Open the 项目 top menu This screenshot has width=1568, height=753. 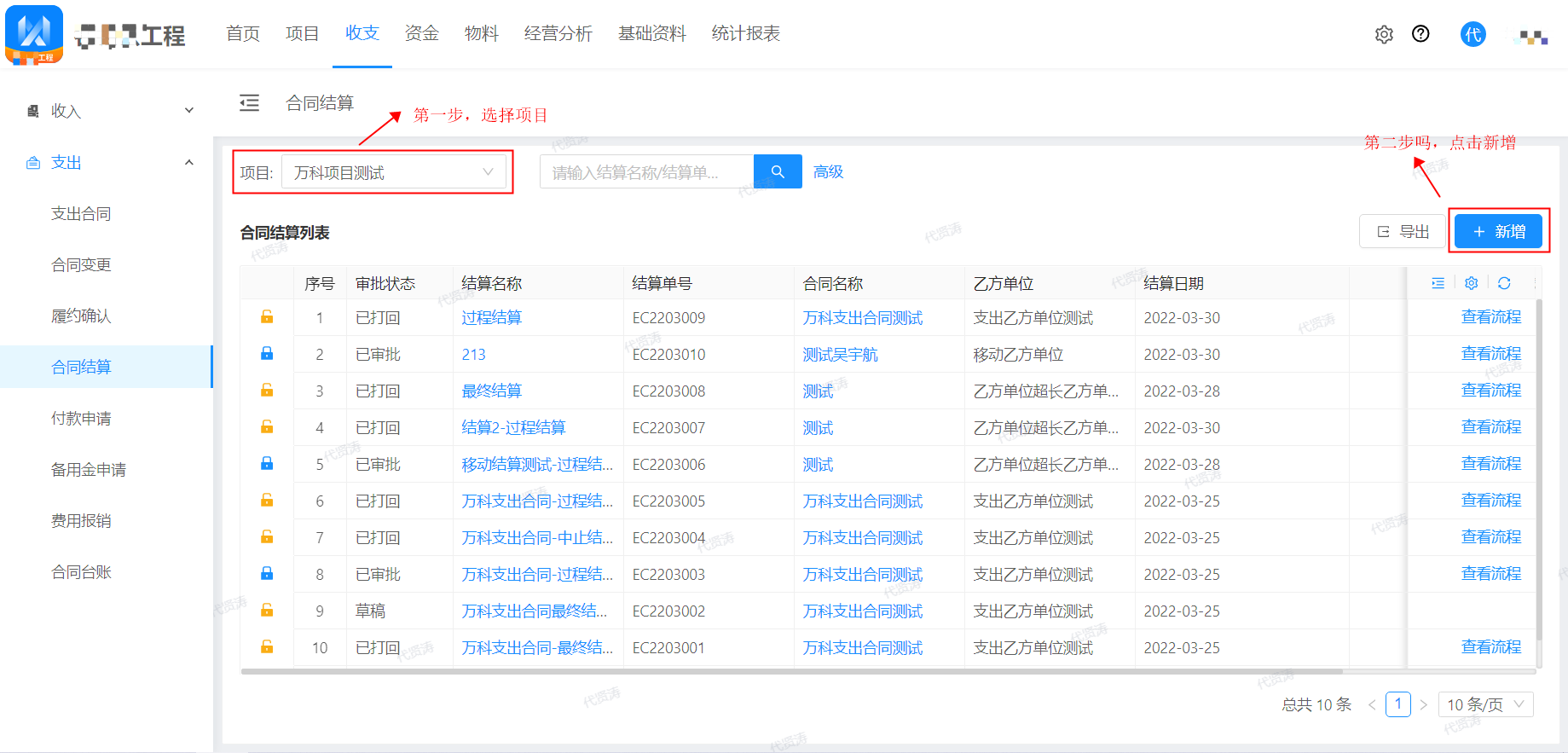303,33
